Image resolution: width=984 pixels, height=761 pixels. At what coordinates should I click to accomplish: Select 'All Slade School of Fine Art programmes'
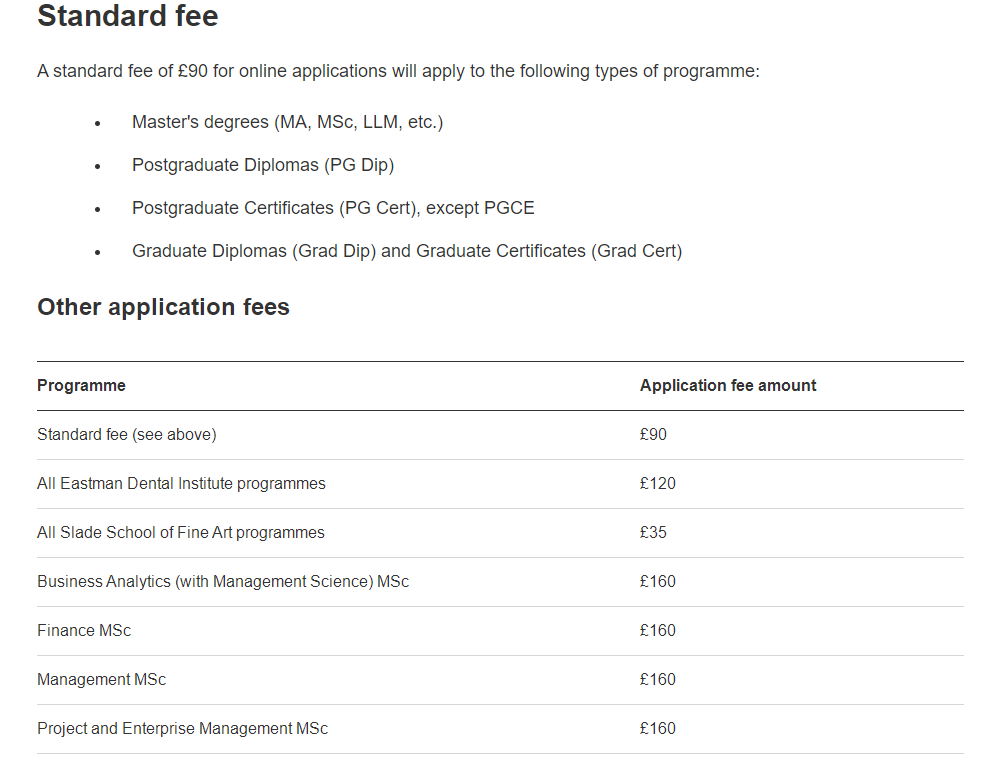(x=500, y=533)
